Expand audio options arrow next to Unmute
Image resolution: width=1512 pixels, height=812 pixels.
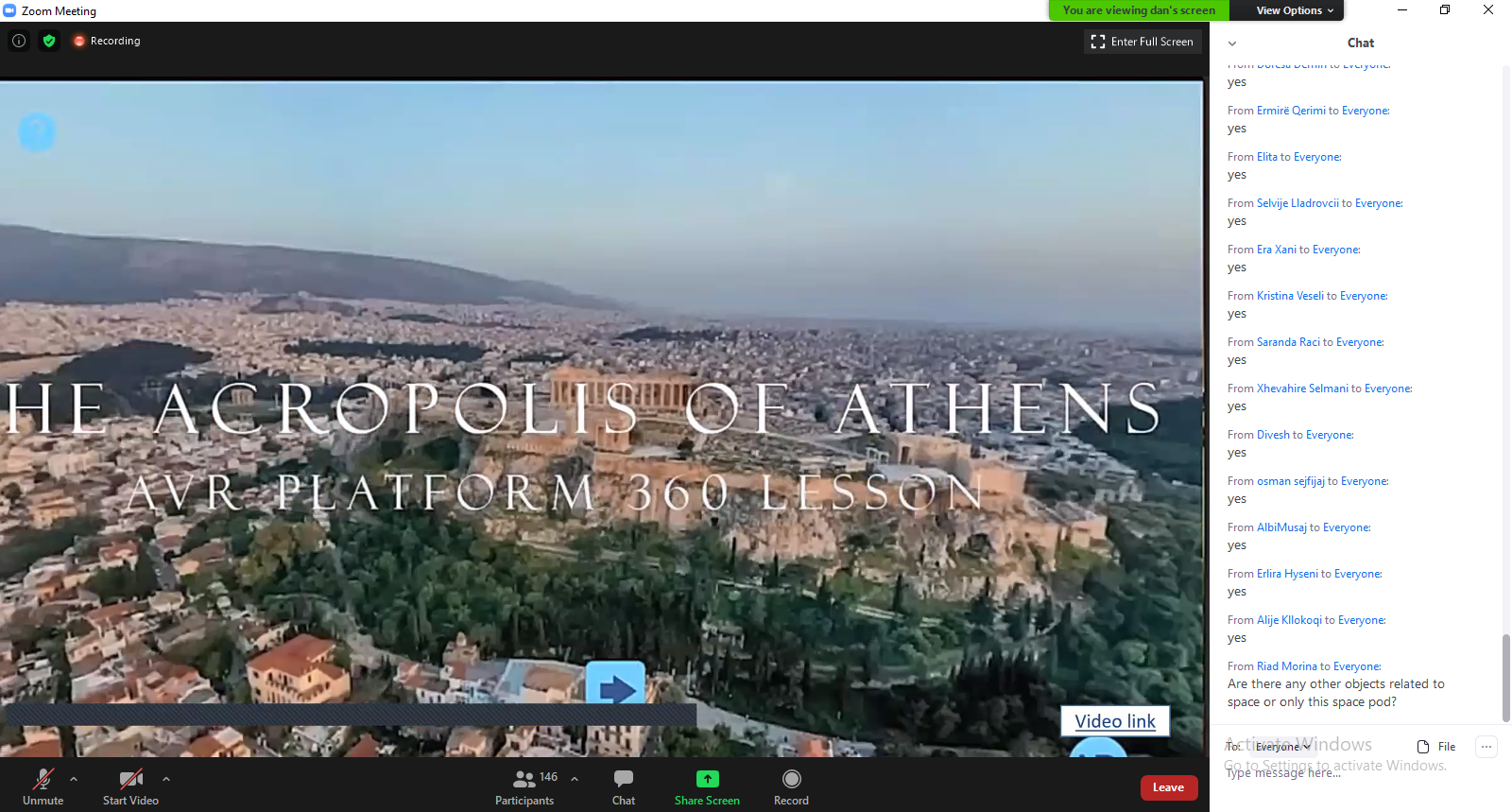coord(74,780)
